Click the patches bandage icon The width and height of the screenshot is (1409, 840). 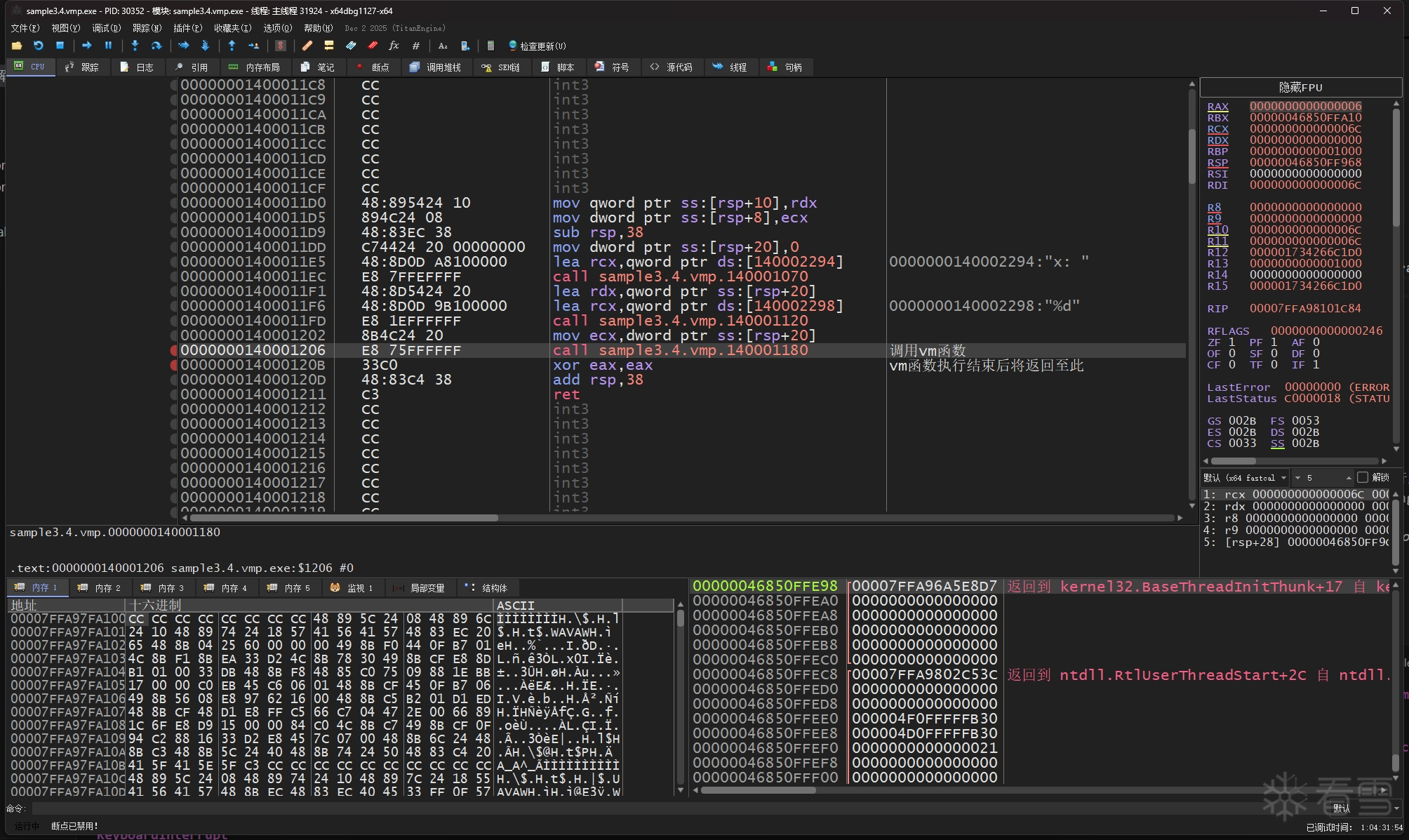pos(307,46)
